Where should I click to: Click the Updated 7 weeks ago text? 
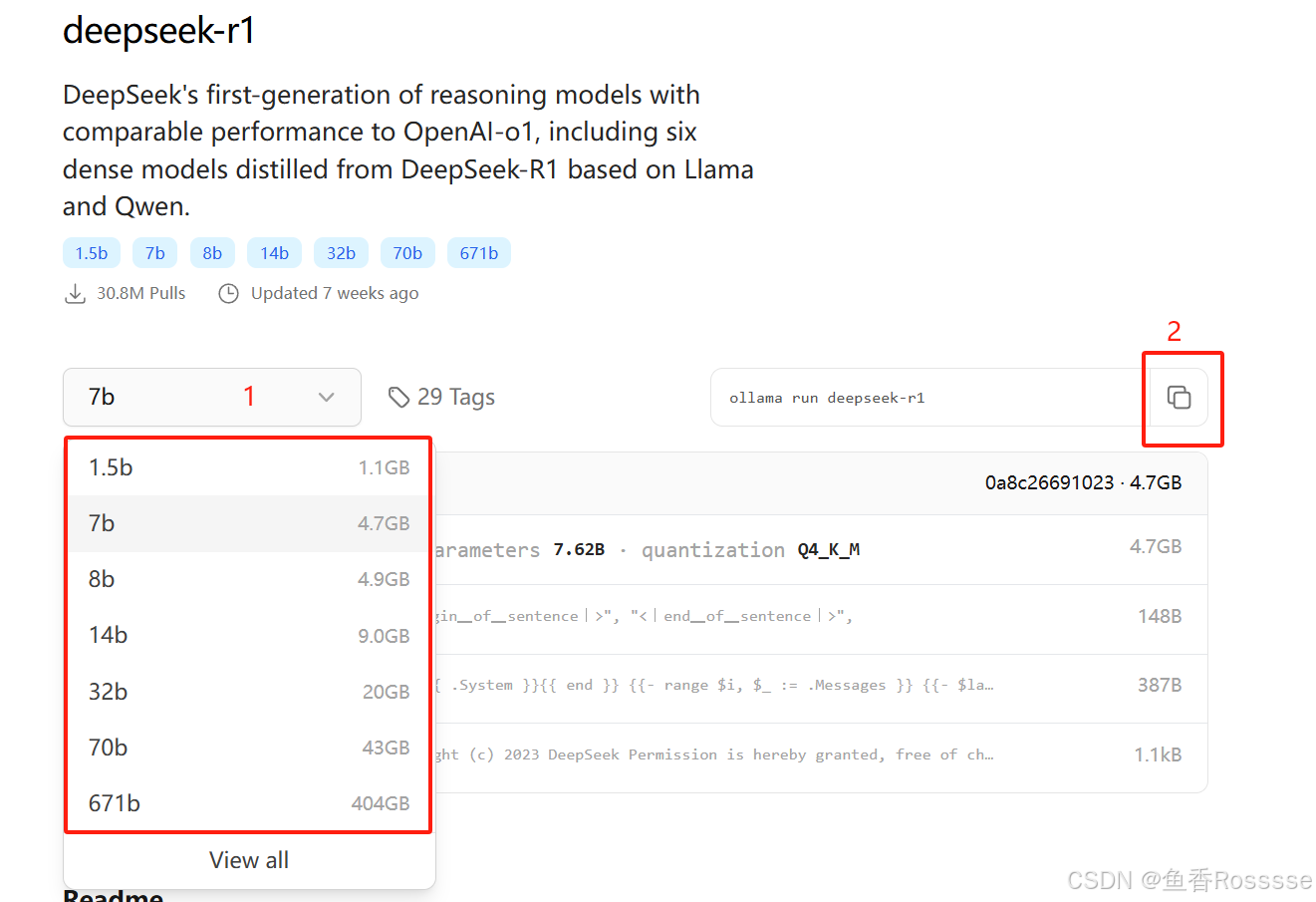coord(335,293)
